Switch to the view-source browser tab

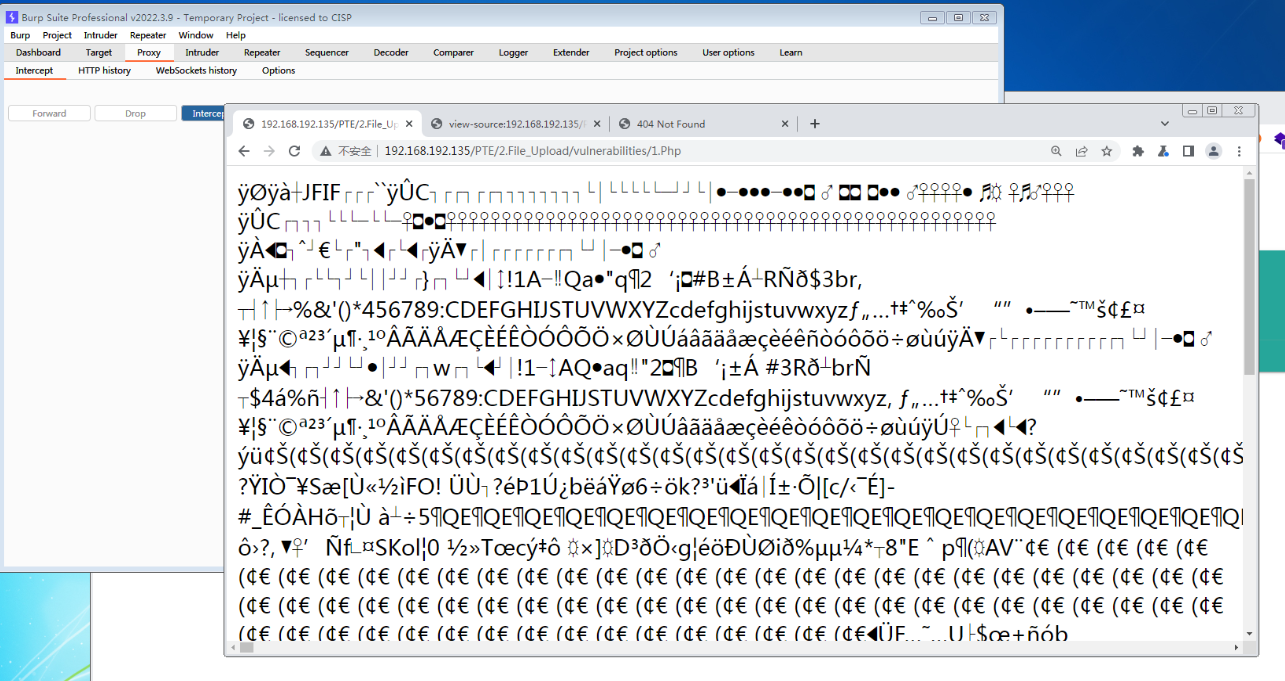(515, 124)
